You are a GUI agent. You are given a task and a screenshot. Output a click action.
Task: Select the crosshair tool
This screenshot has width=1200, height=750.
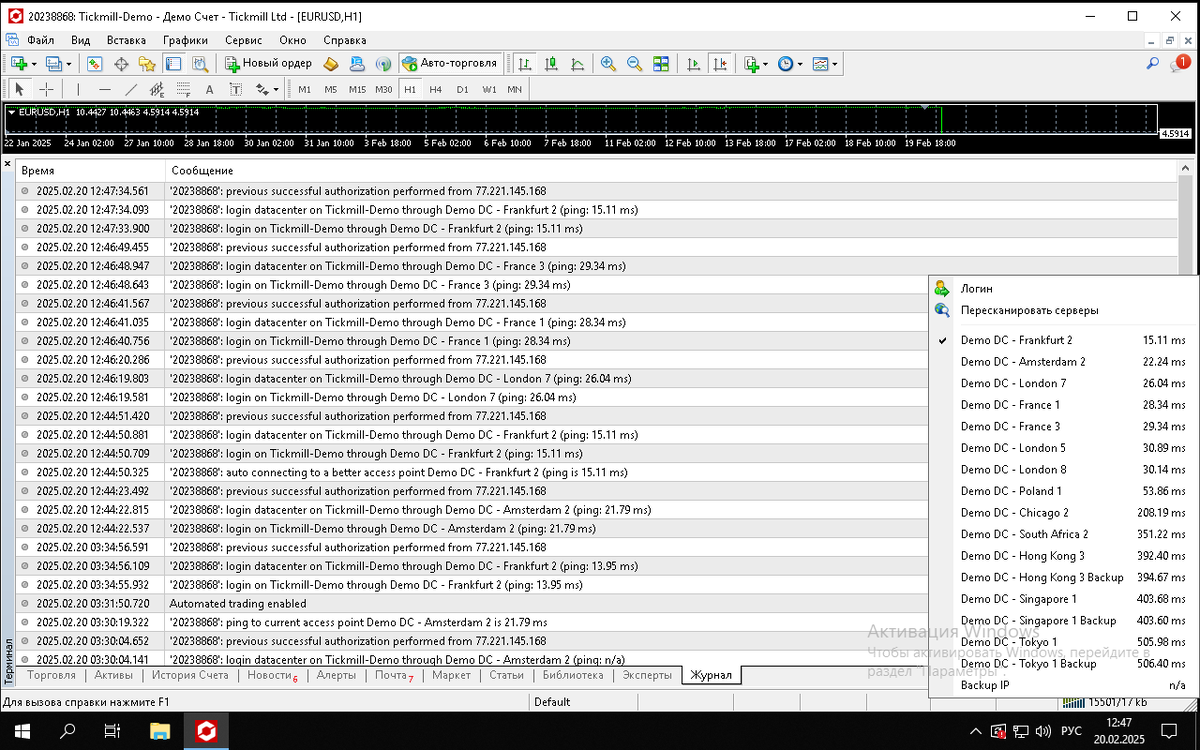[x=46, y=89]
